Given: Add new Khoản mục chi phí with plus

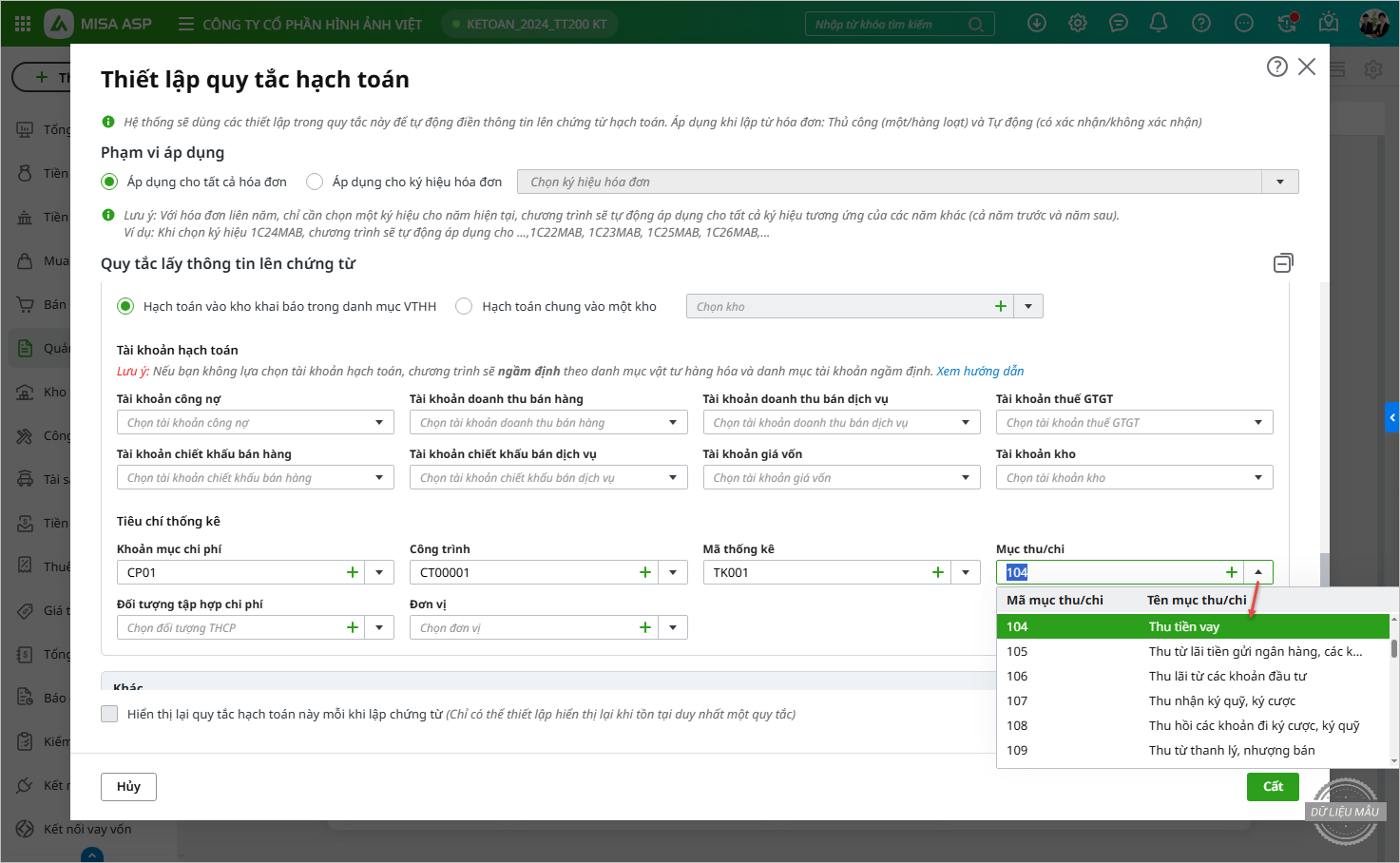Looking at the screenshot, I should click(x=353, y=572).
